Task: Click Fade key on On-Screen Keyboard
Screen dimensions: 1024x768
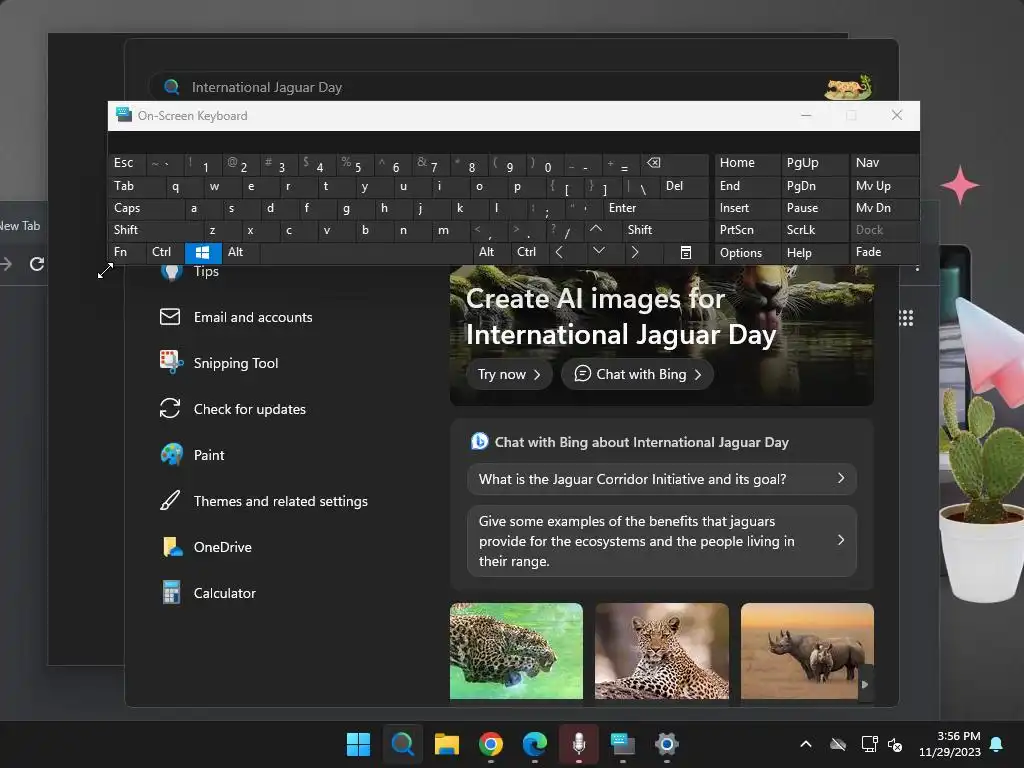Action: point(884,253)
